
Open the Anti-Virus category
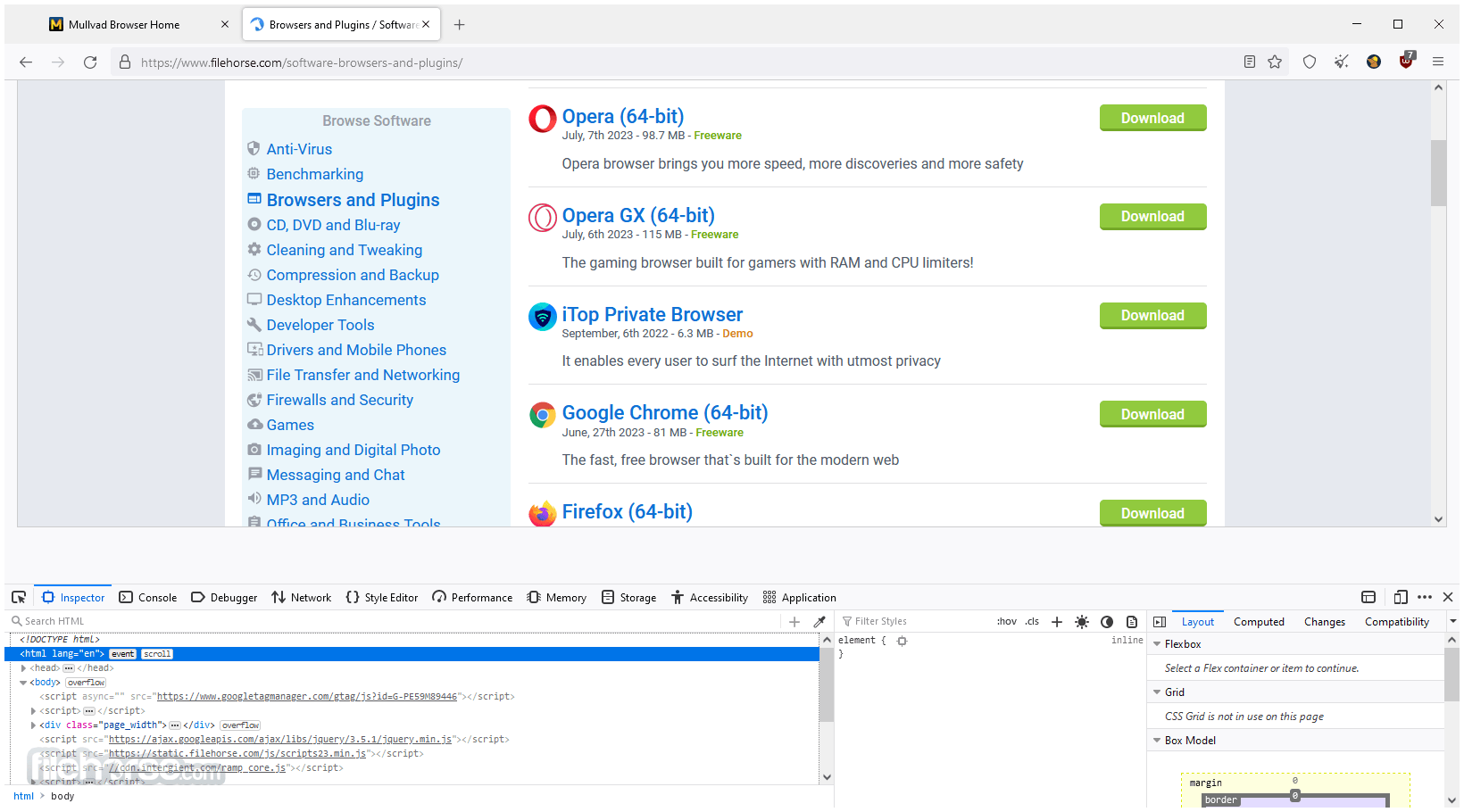[x=299, y=149]
